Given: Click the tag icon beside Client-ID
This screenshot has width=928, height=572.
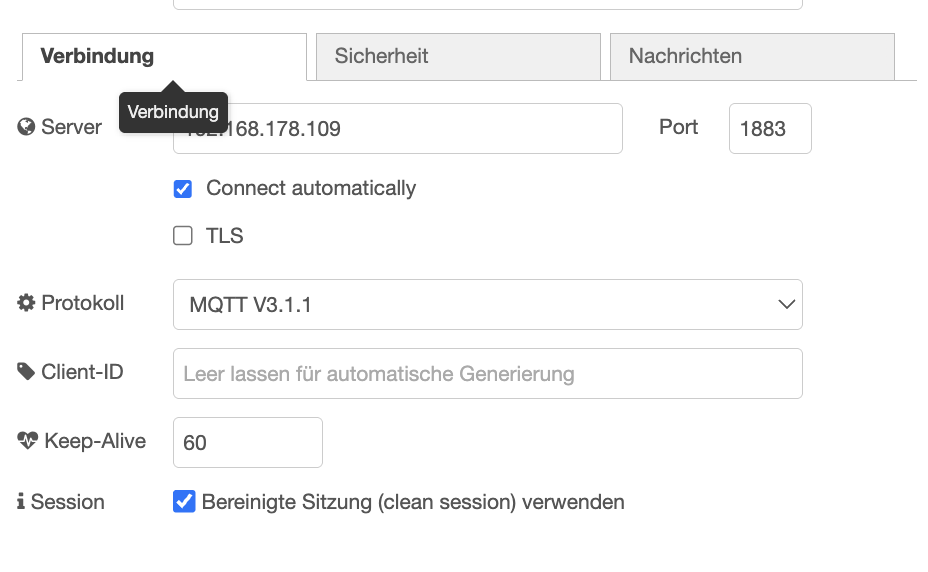Looking at the screenshot, I should click(27, 372).
